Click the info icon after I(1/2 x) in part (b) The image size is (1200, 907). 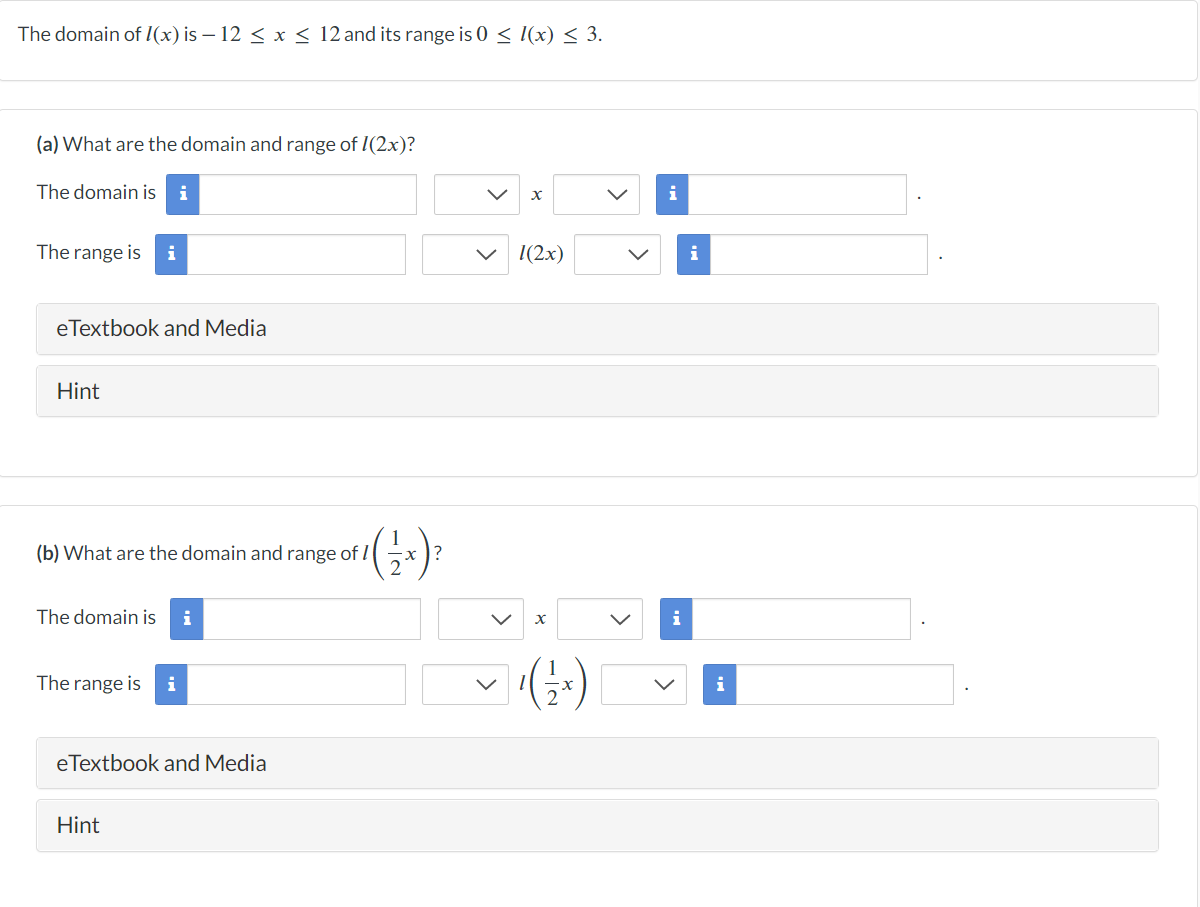click(719, 684)
